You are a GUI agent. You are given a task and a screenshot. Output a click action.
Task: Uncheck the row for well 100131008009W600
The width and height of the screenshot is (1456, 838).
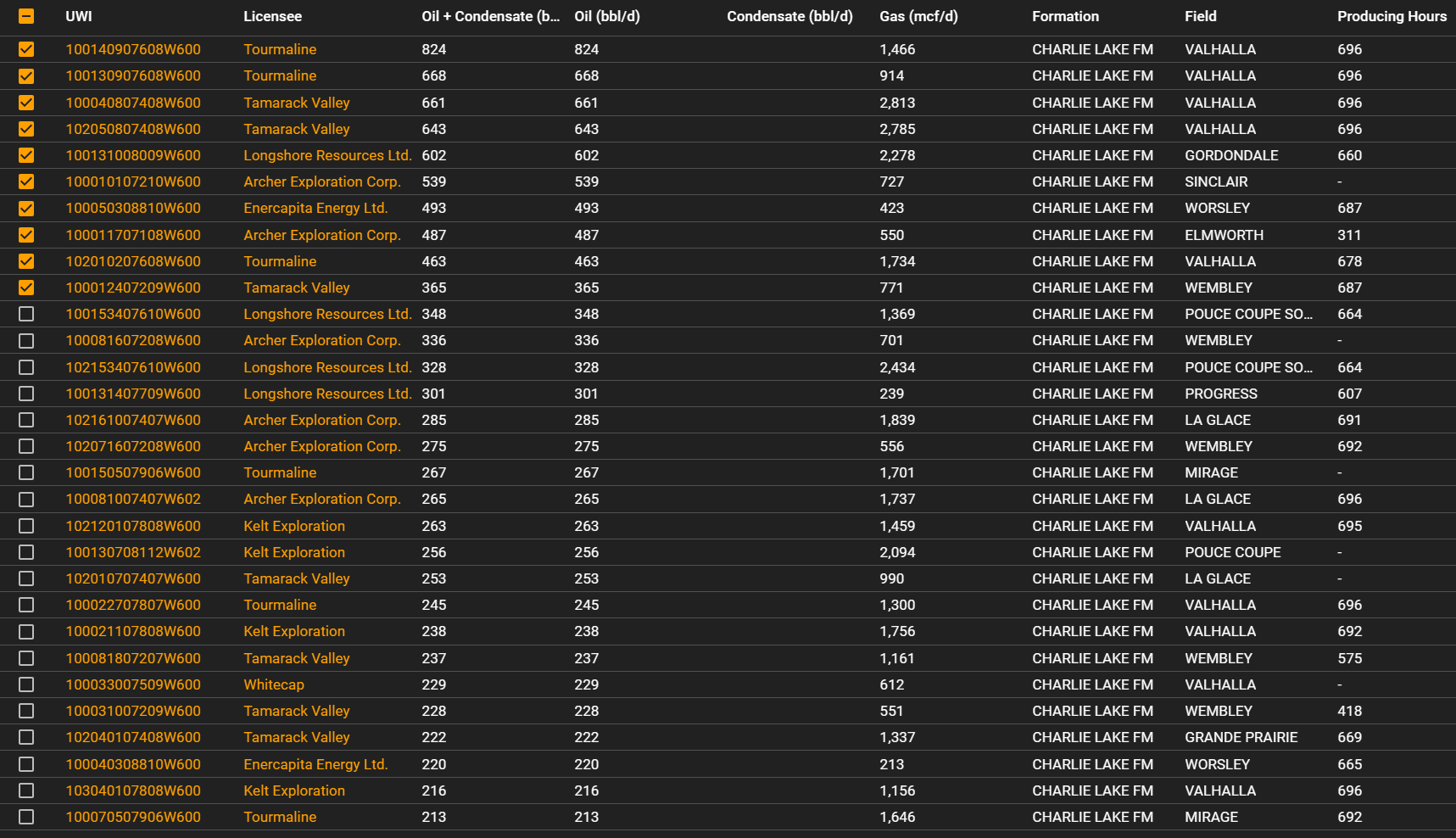coord(26,155)
